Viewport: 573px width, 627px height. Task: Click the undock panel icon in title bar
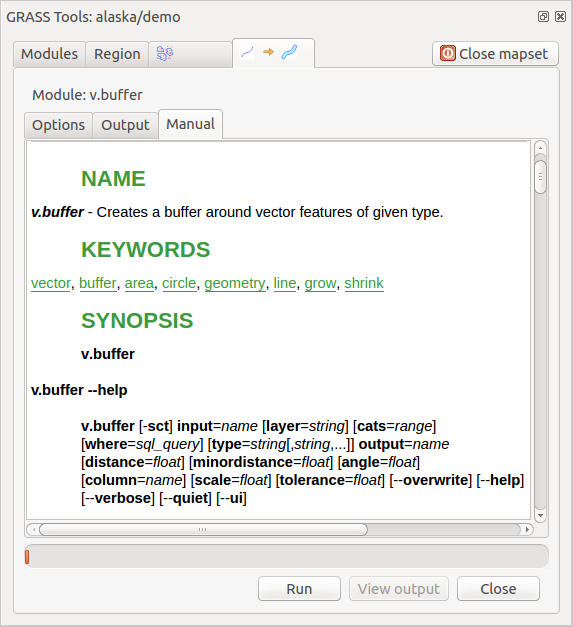pos(543,16)
